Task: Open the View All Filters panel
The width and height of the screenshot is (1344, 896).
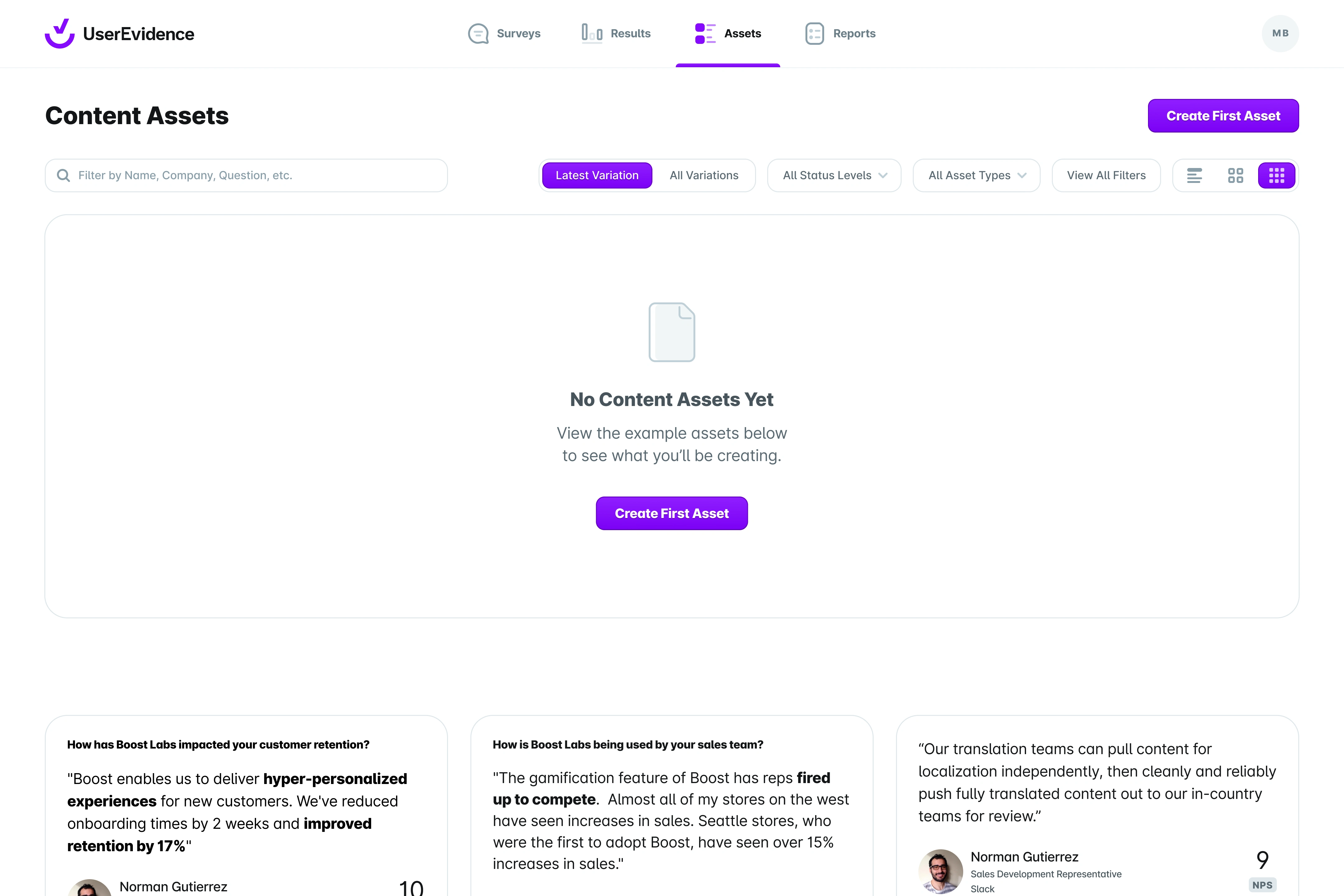Action: (x=1106, y=175)
